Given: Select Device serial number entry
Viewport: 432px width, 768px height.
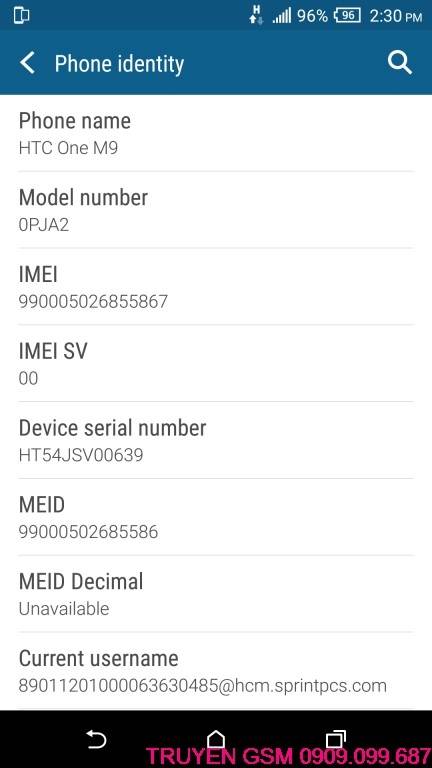Looking at the screenshot, I should point(216,440).
